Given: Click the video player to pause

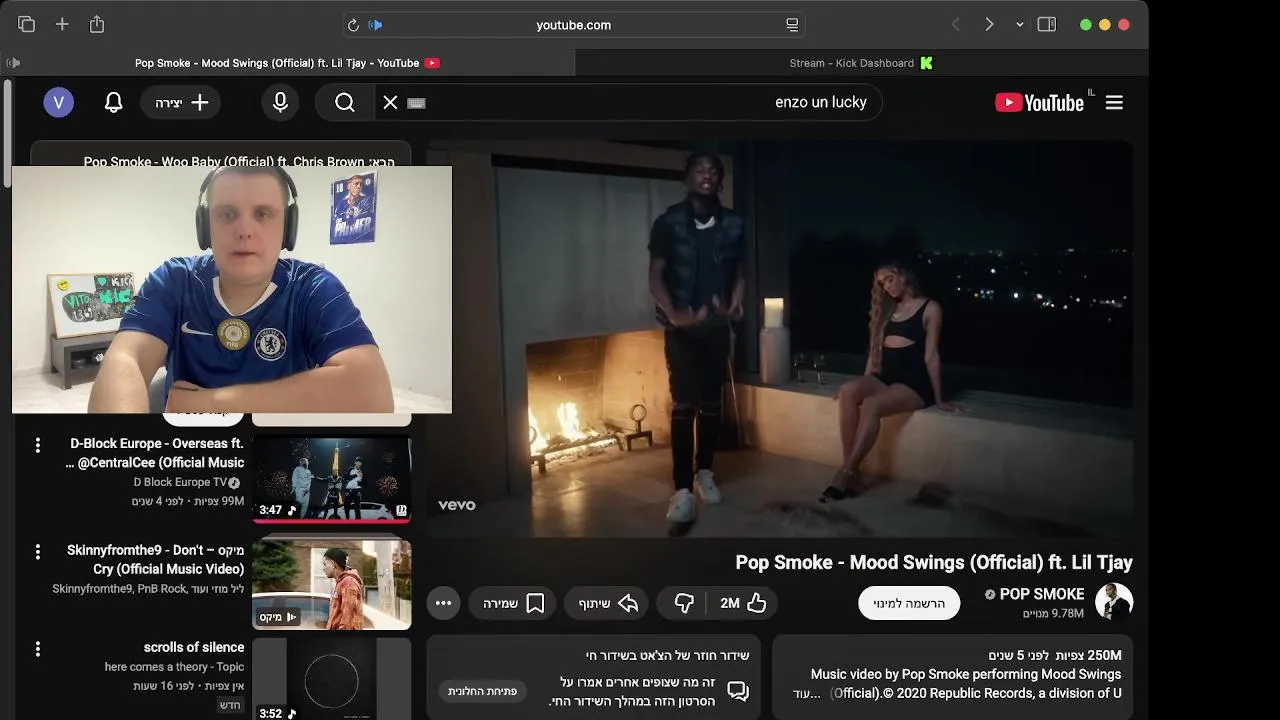Looking at the screenshot, I should coord(780,339).
